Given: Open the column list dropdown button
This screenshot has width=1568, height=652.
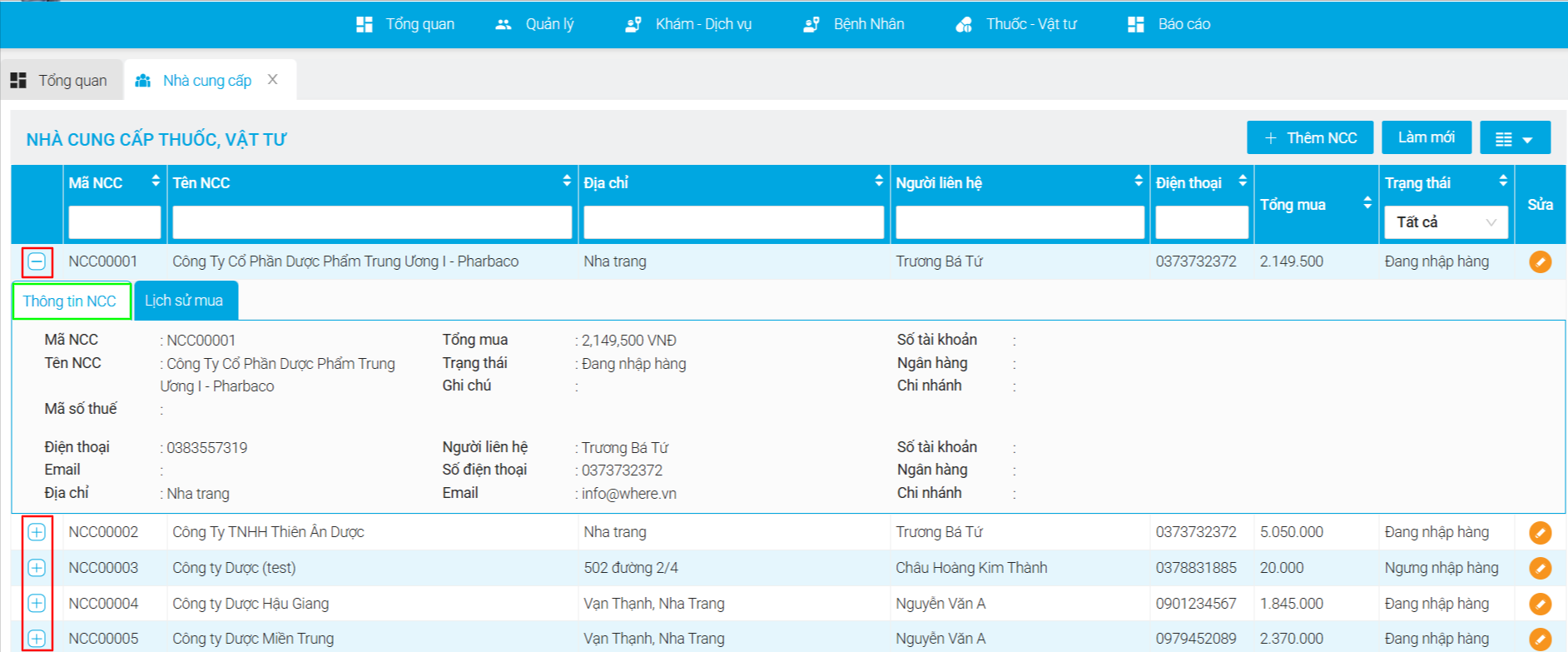Looking at the screenshot, I should coord(1515,138).
